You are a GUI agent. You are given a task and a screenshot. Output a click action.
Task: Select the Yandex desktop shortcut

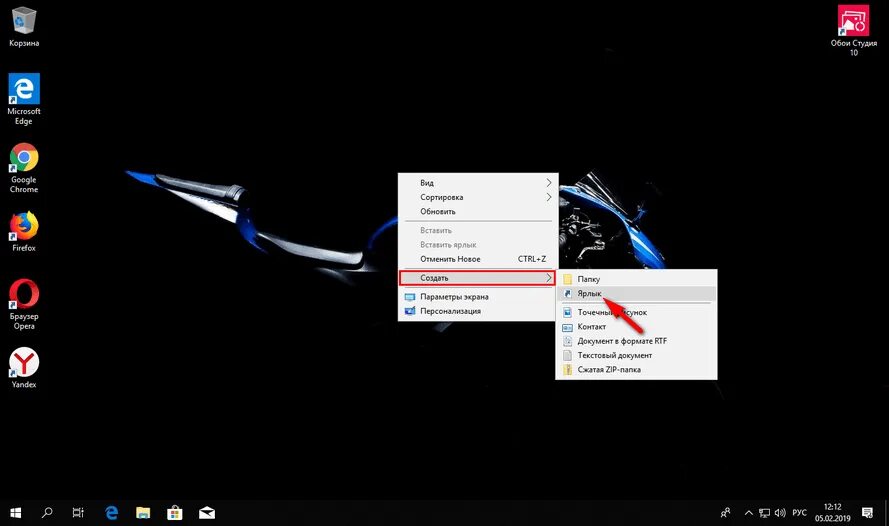point(24,368)
